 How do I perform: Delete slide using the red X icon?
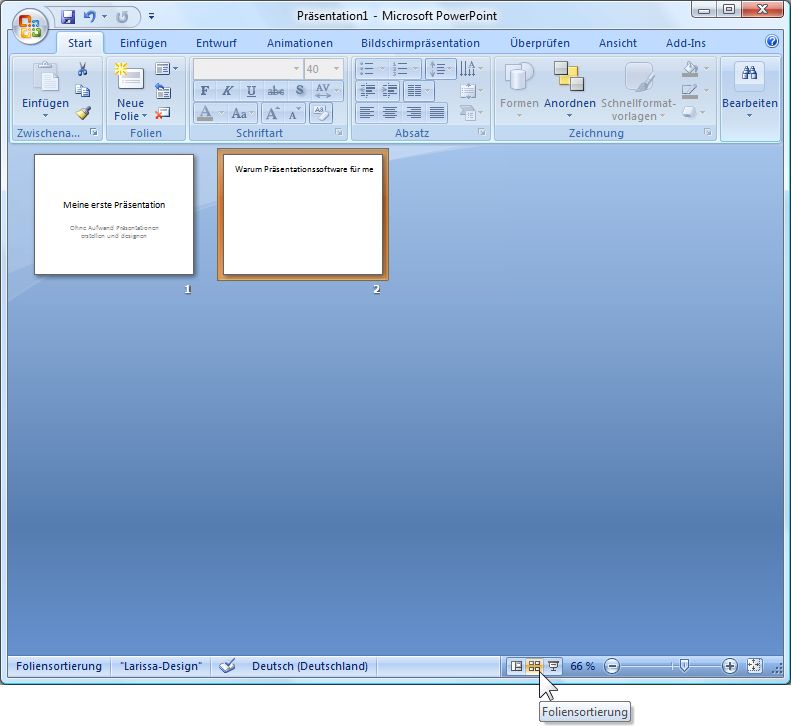coord(162,114)
